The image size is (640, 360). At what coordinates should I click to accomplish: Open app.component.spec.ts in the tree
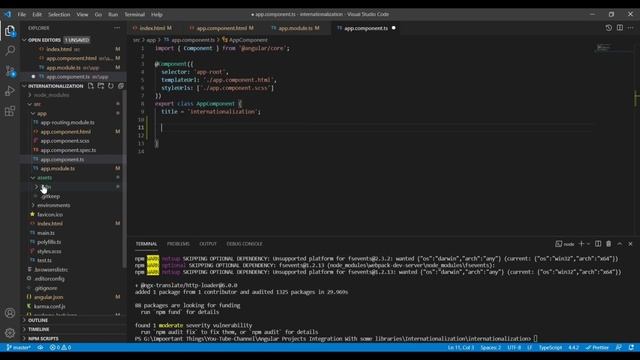[68, 150]
